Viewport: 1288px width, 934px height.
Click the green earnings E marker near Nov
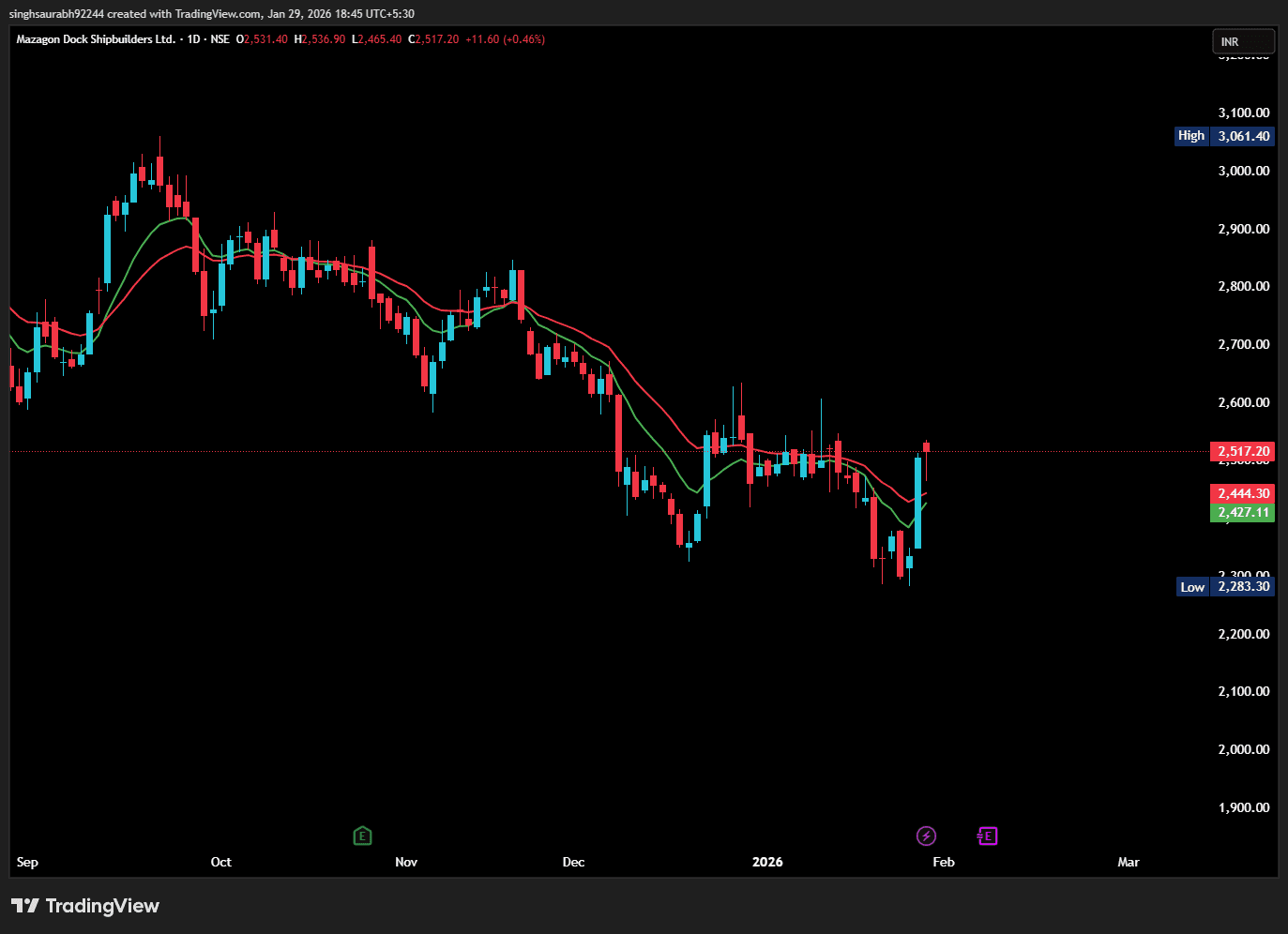tap(363, 836)
